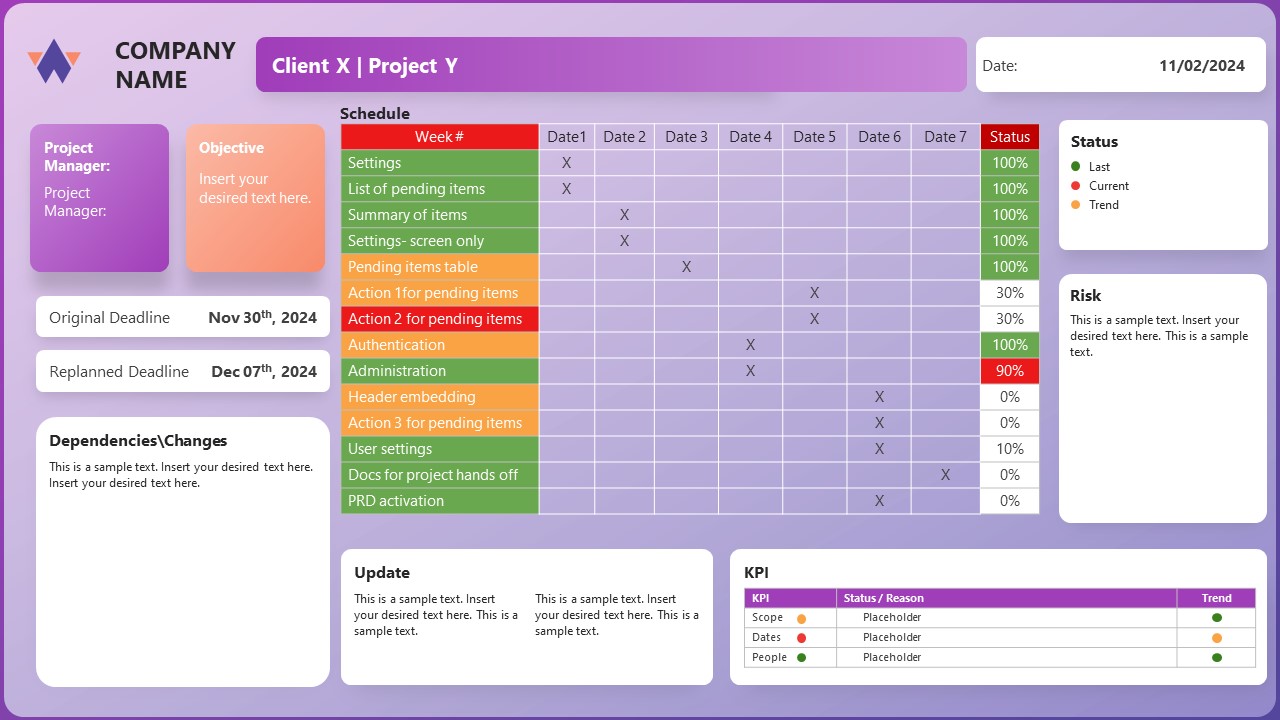Click the green status dot beside People KPI
This screenshot has height=720, width=1280.
click(x=801, y=657)
